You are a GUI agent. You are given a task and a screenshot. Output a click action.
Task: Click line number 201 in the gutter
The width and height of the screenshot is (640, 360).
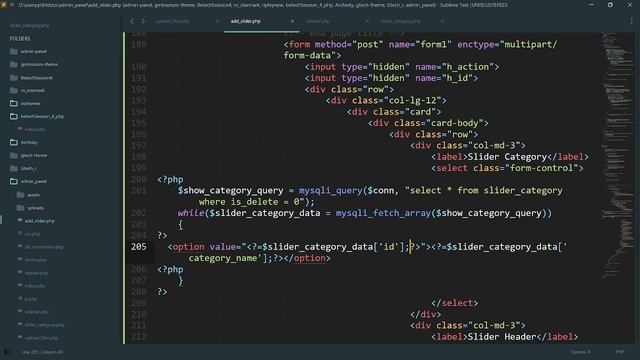click(x=139, y=190)
